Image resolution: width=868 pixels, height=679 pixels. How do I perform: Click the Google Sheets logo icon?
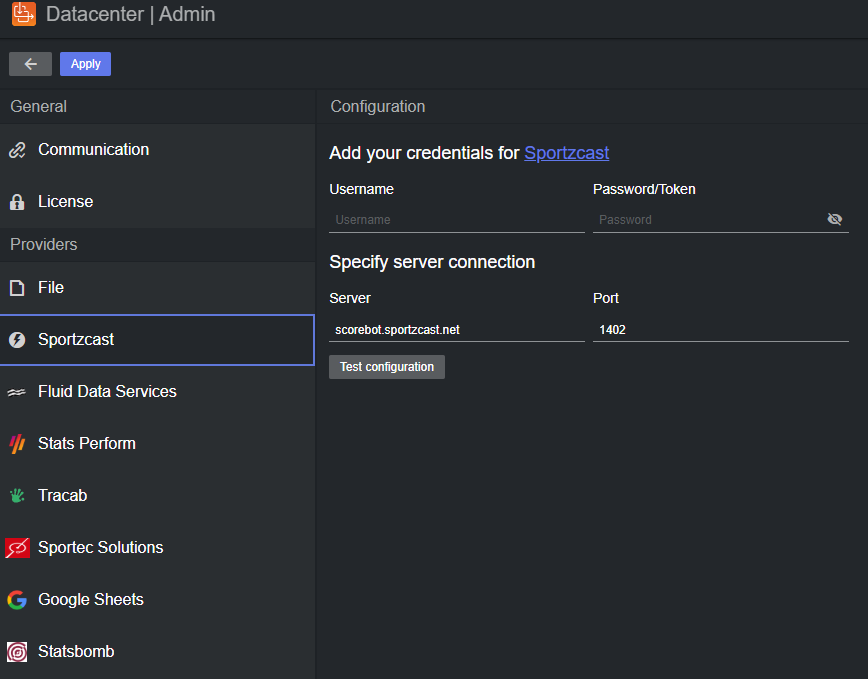tap(17, 600)
